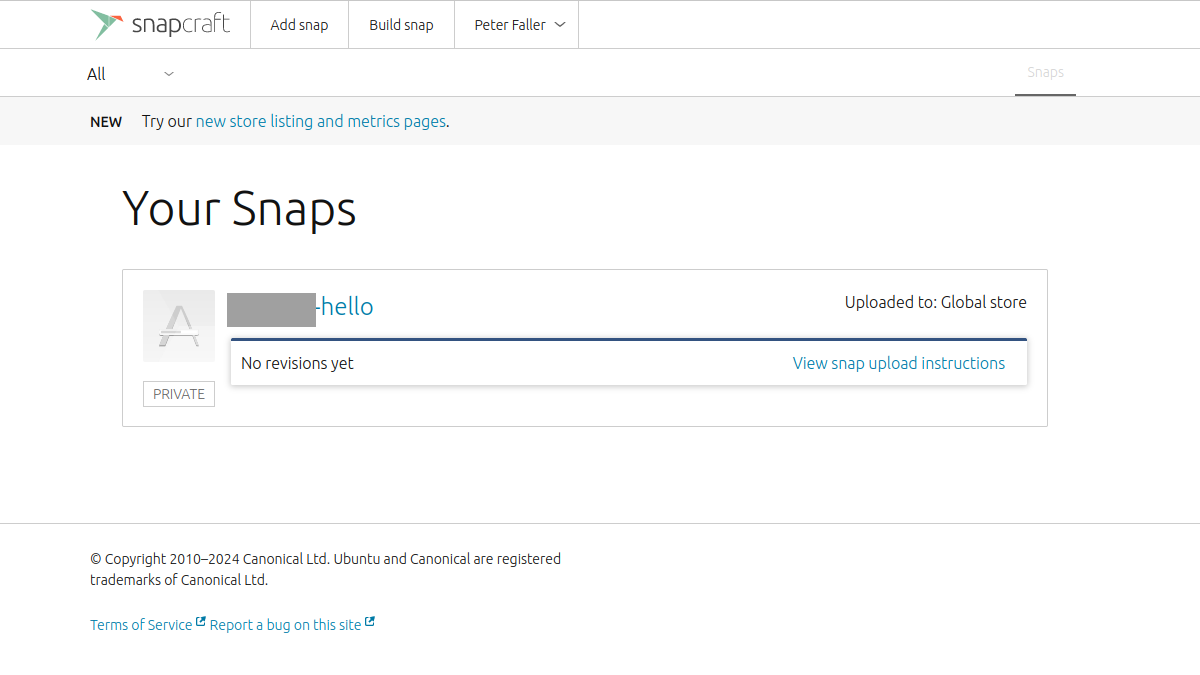Open the Terms of Service link
1200x675 pixels.
point(141,625)
